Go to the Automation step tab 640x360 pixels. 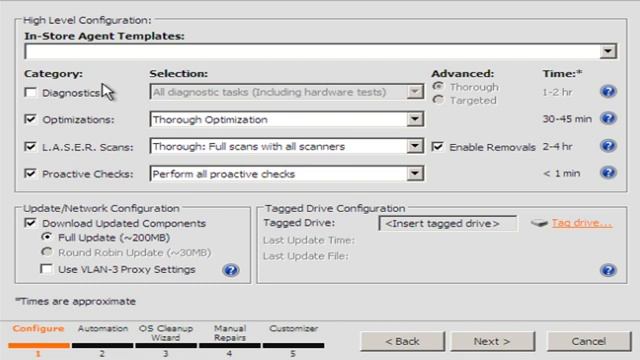coord(103,329)
